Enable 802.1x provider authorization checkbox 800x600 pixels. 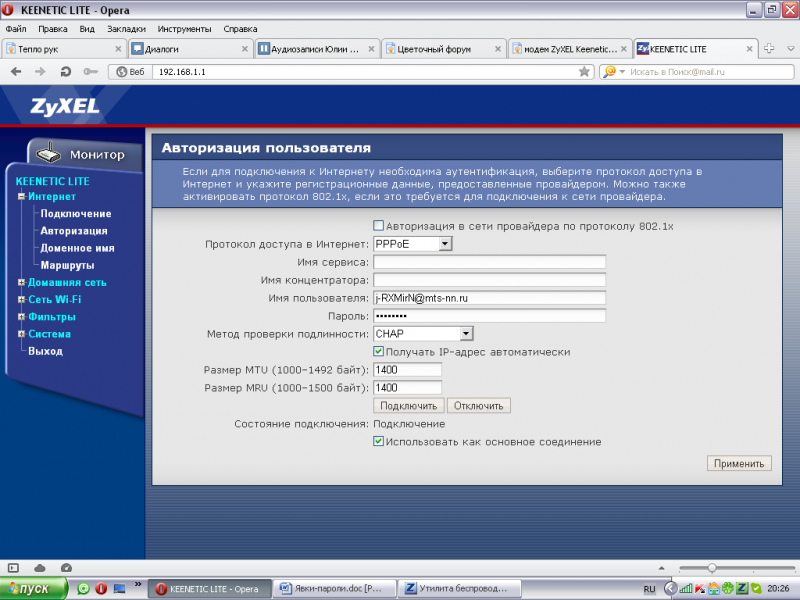click(x=379, y=226)
